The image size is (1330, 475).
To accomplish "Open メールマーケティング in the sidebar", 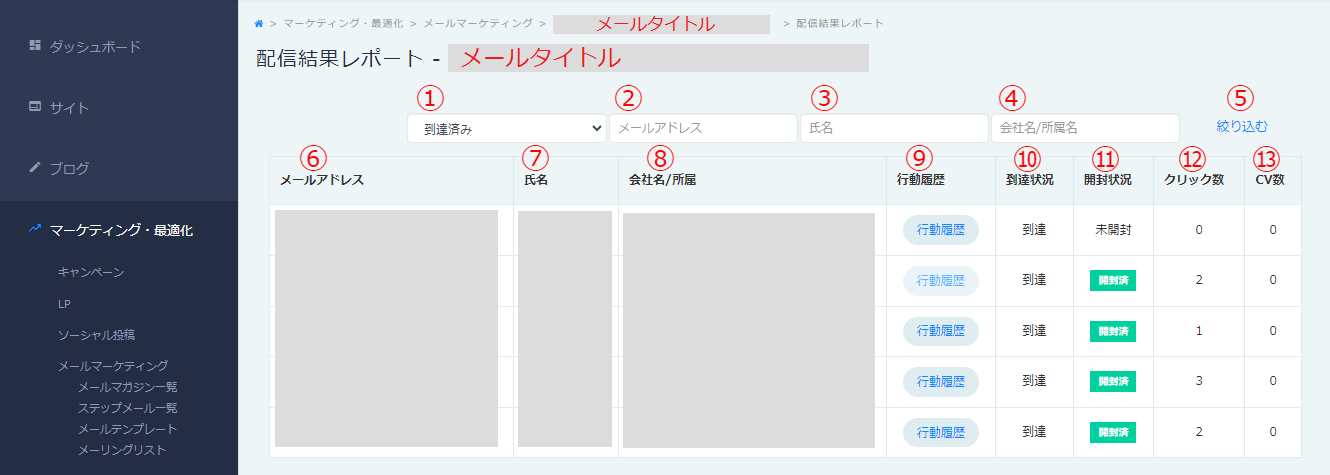I will tap(113, 366).
